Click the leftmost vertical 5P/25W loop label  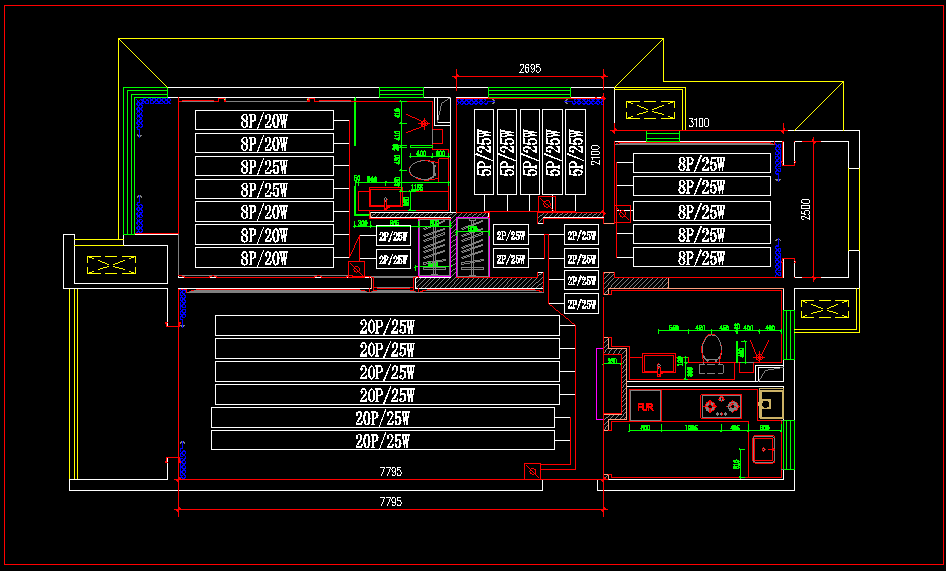484,152
